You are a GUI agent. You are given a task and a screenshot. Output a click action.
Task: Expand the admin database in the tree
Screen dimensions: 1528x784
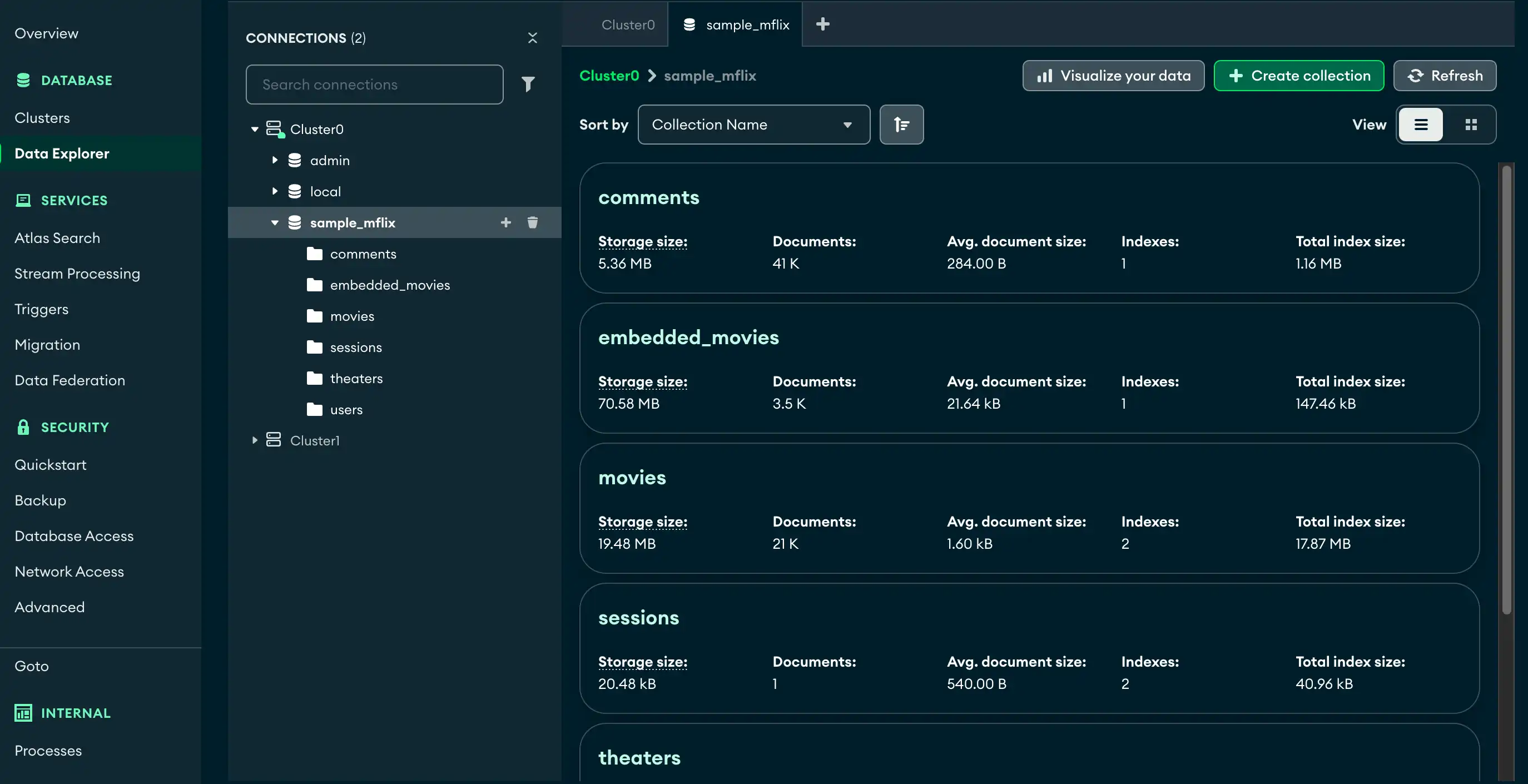[x=275, y=160]
